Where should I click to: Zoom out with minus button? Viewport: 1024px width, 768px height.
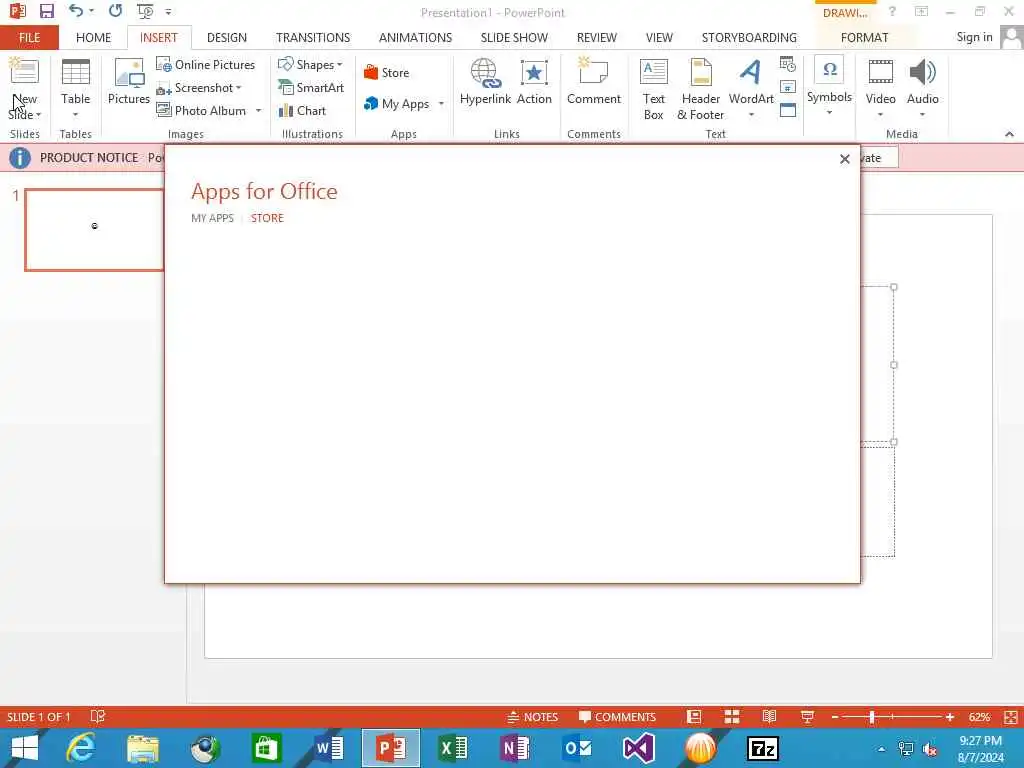[835, 716]
